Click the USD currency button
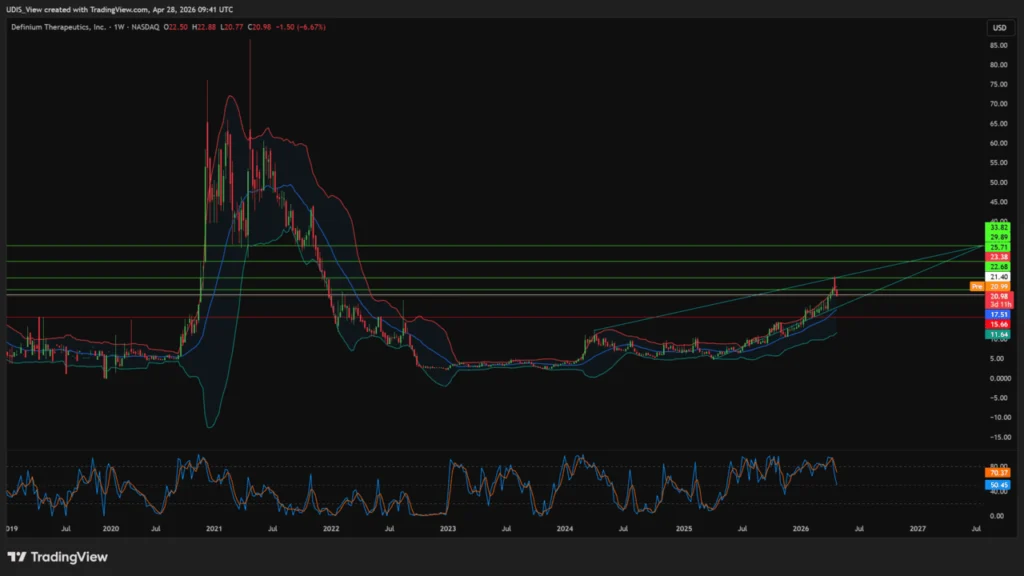Image resolution: width=1024 pixels, height=576 pixels. point(999,27)
